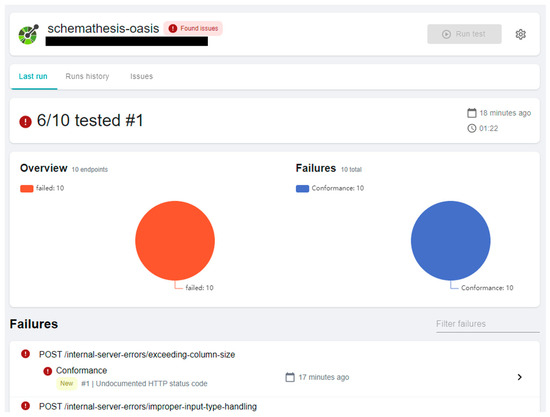Open settings via the gear icon
This screenshot has height=417, width=550.
click(x=521, y=34)
